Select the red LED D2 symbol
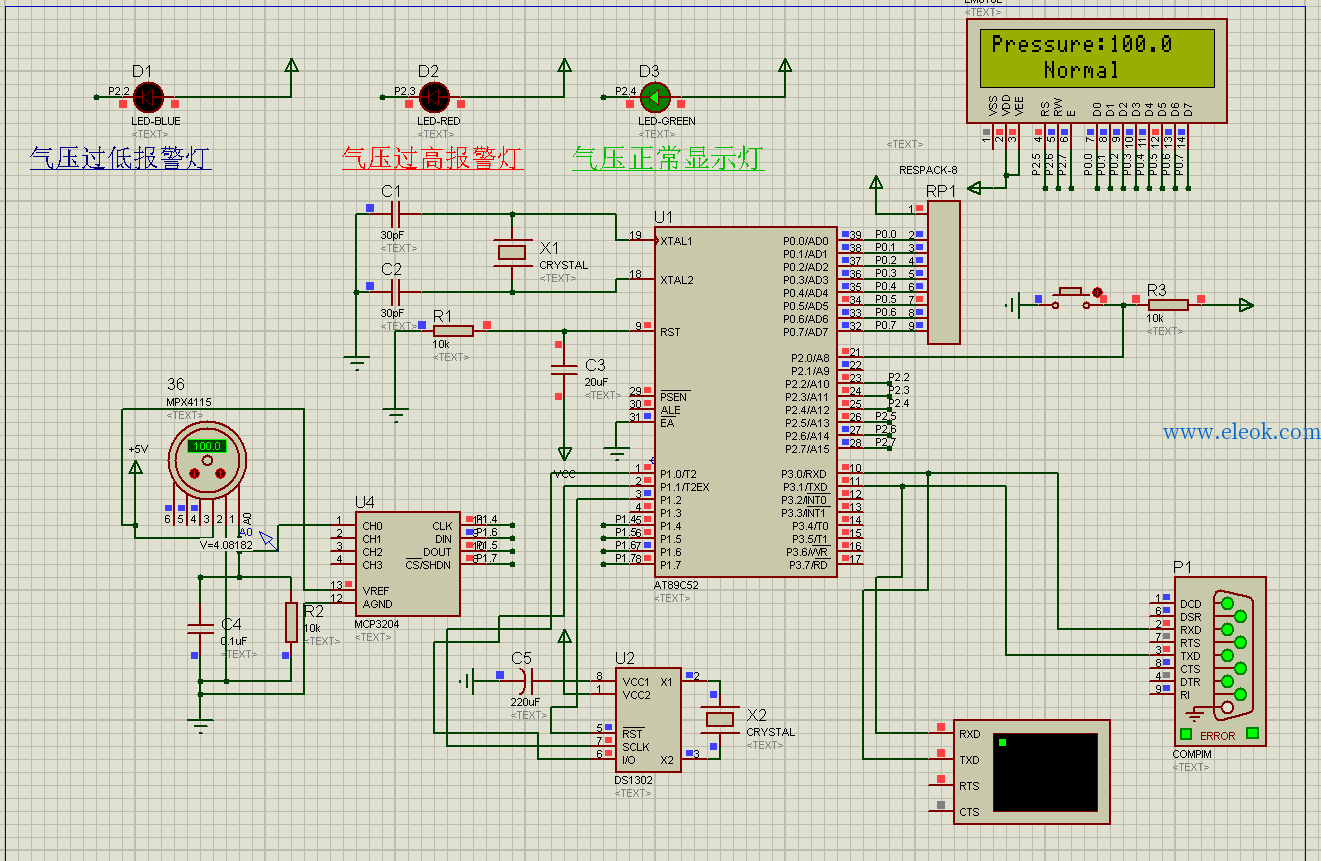The image size is (1321, 861). 434,97
